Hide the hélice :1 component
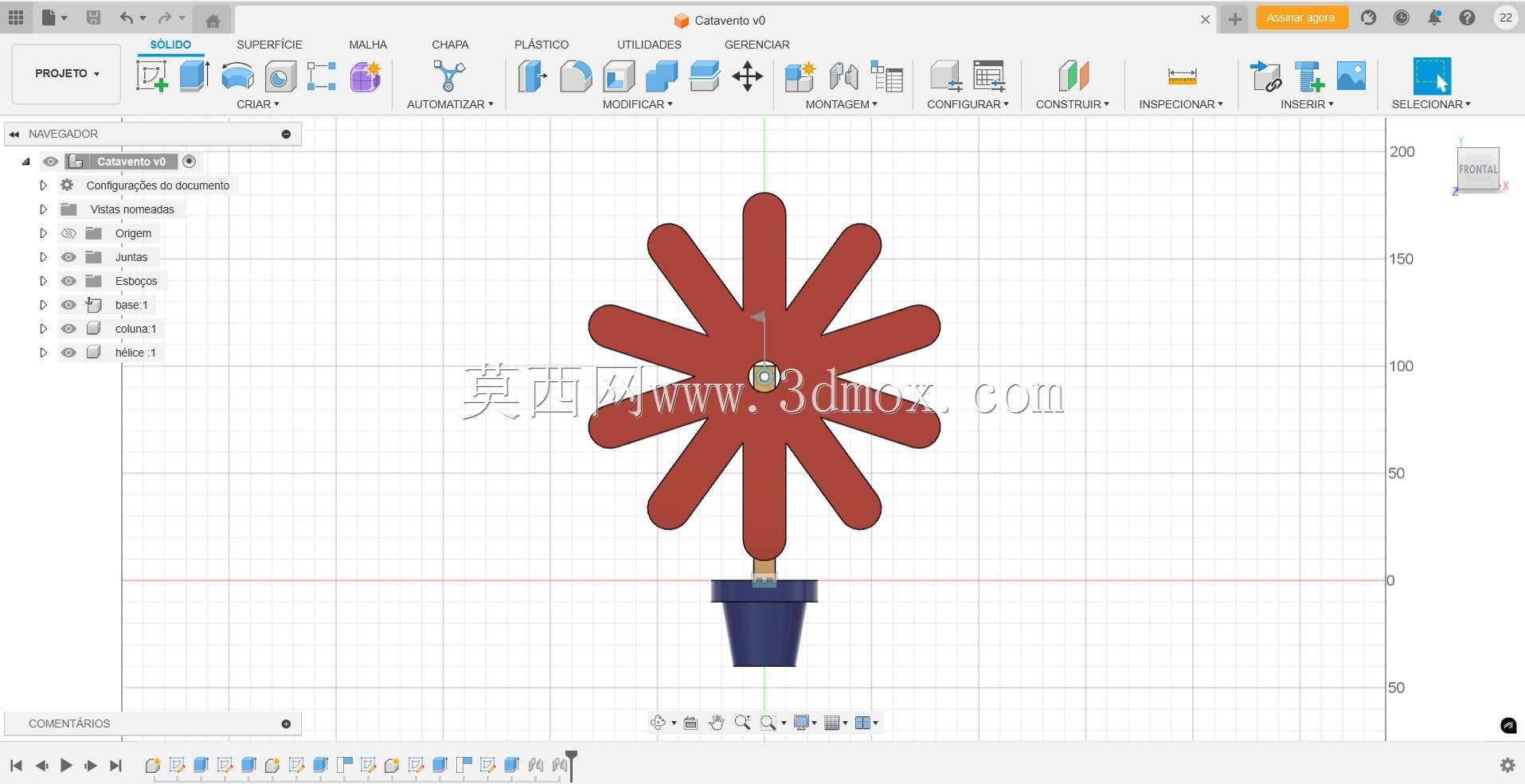Image resolution: width=1525 pixels, height=784 pixels. pyautogui.click(x=69, y=353)
